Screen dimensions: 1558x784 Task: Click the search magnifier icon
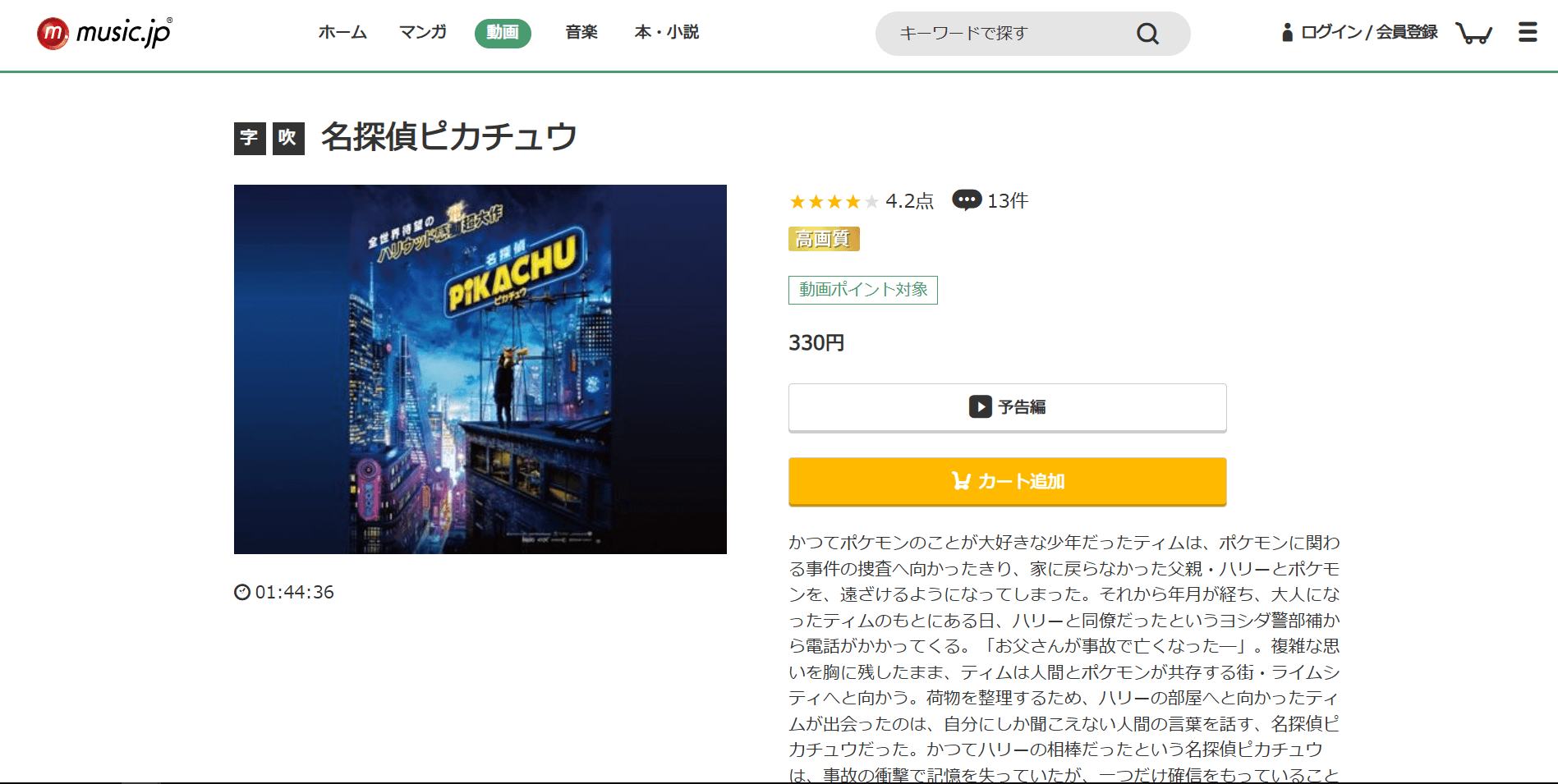point(1147,34)
